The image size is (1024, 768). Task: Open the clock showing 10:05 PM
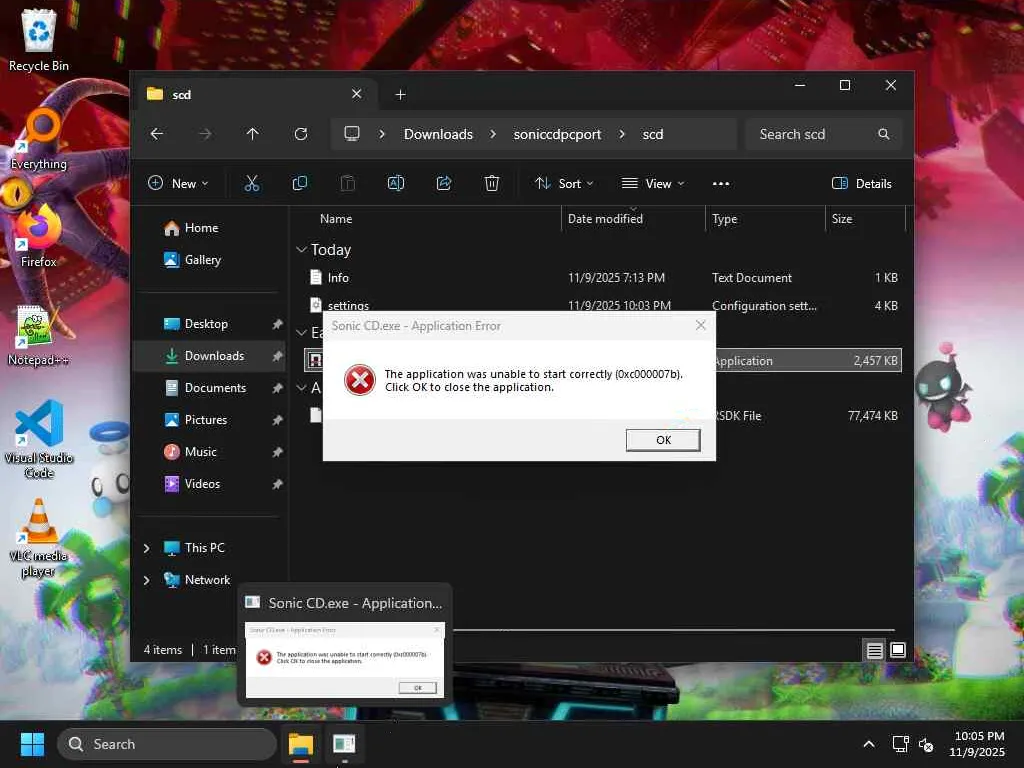point(978,744)
